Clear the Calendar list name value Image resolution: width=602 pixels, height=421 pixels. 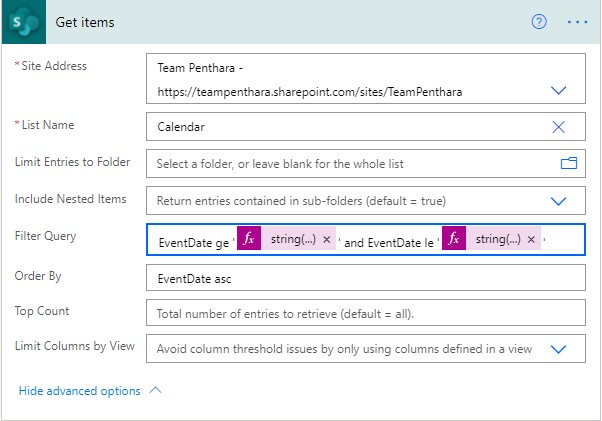(559, 127)
